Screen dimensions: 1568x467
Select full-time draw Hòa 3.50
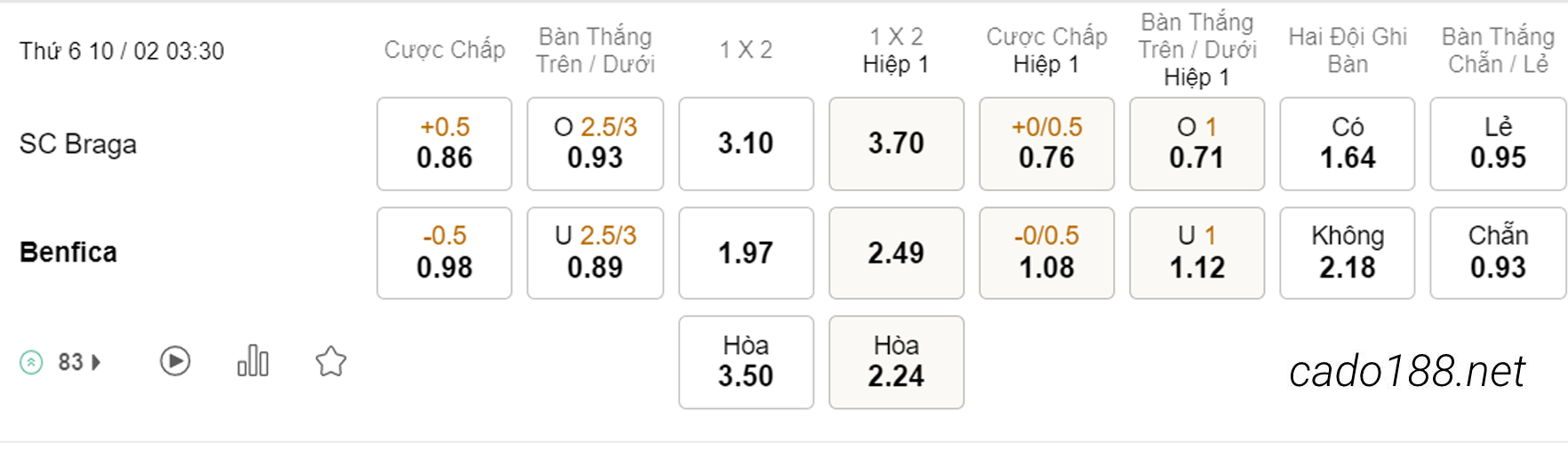[746, 362]
